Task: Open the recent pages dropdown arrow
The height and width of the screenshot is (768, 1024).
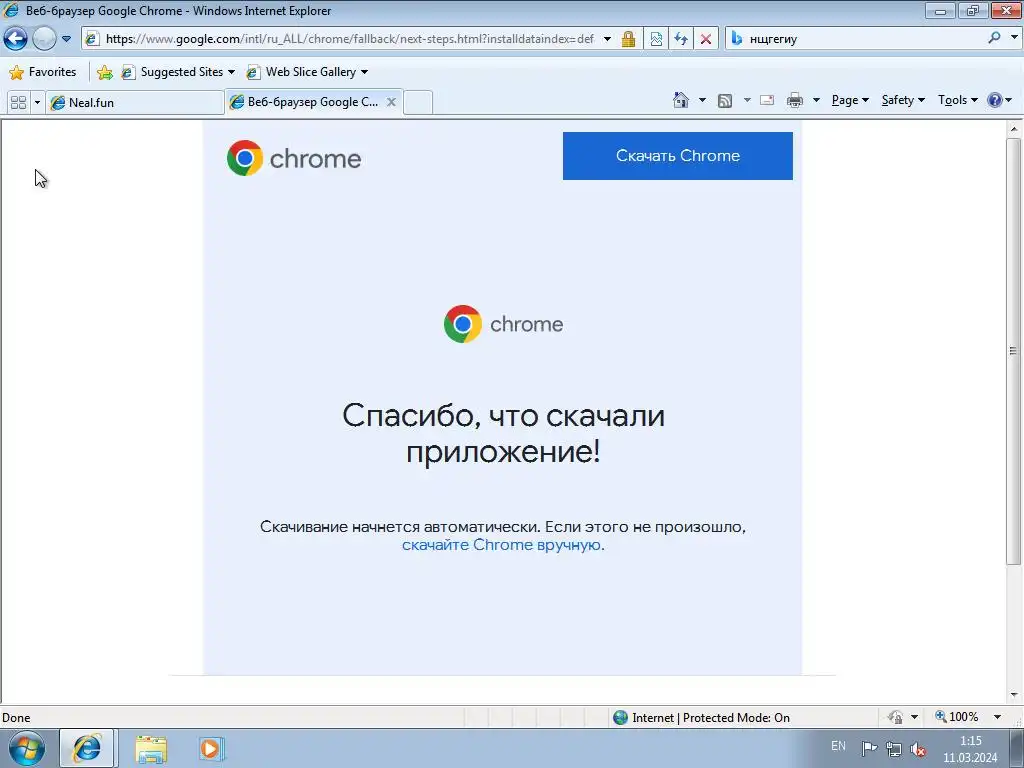Action: (66, 39)
